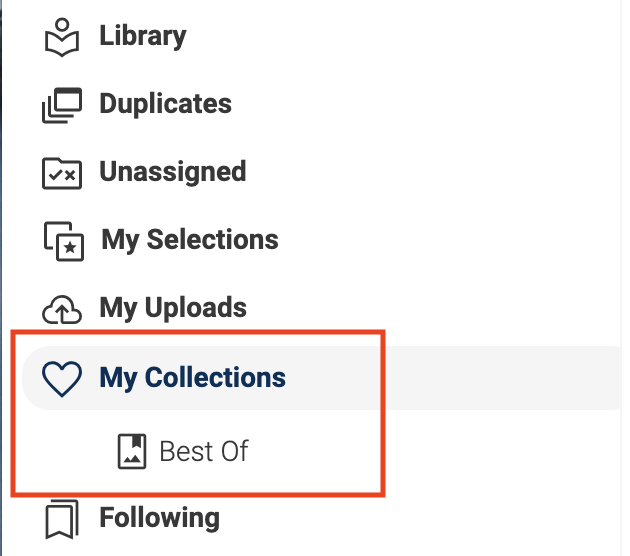Open the Library section label

[143, 37]
